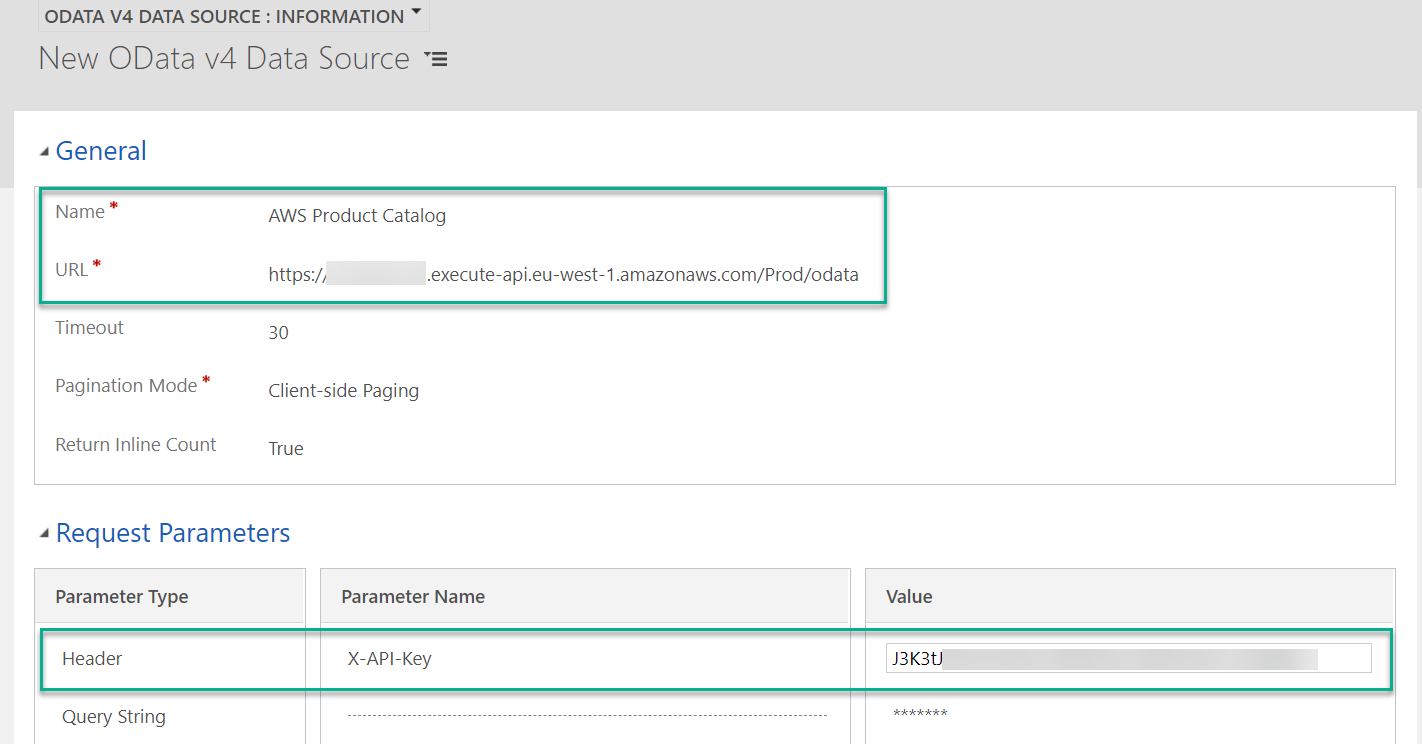Viewport: 1422px width, 744px height.
Task: Click the Parameter Type column header
Action: tap(122, 595)
